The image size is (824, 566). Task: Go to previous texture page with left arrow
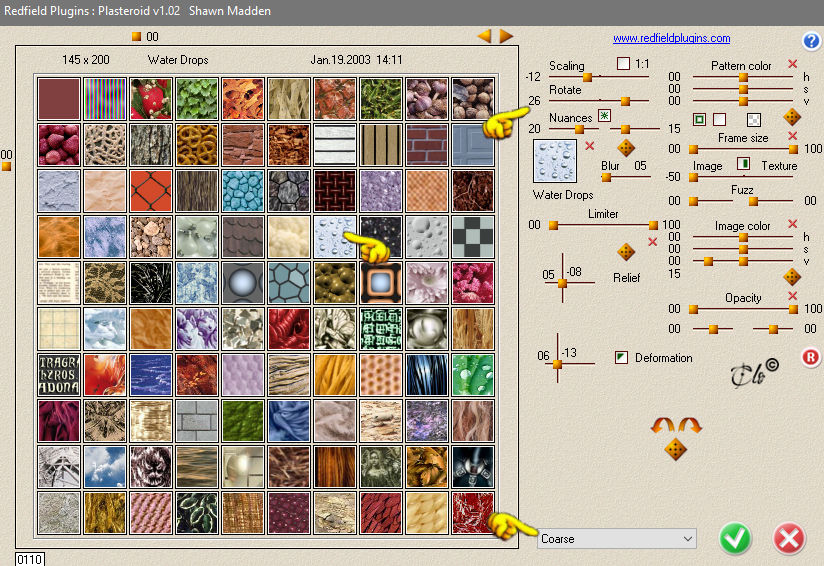click(485, 36)
